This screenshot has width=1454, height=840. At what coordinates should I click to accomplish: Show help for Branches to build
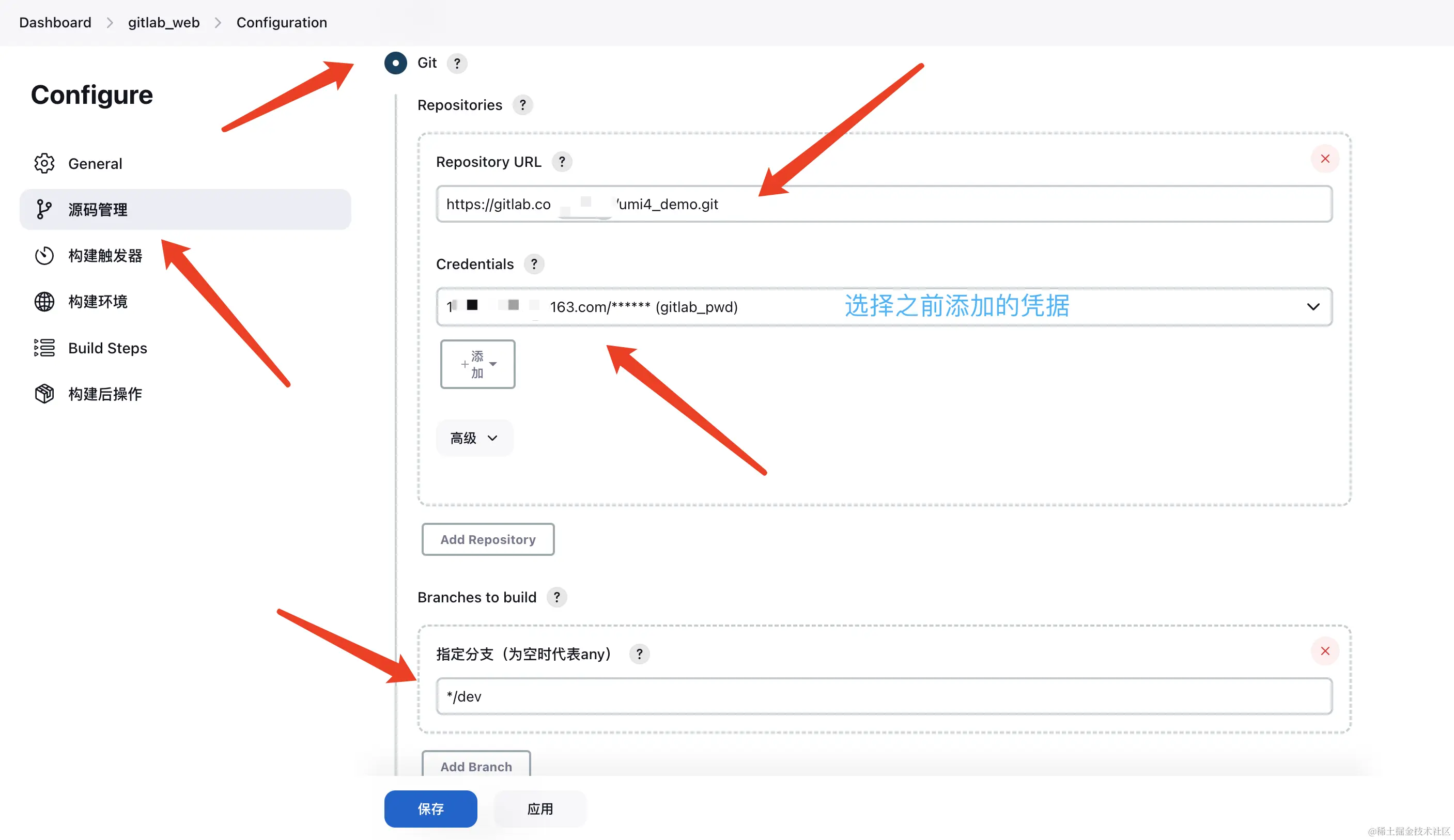pos(556,597)
